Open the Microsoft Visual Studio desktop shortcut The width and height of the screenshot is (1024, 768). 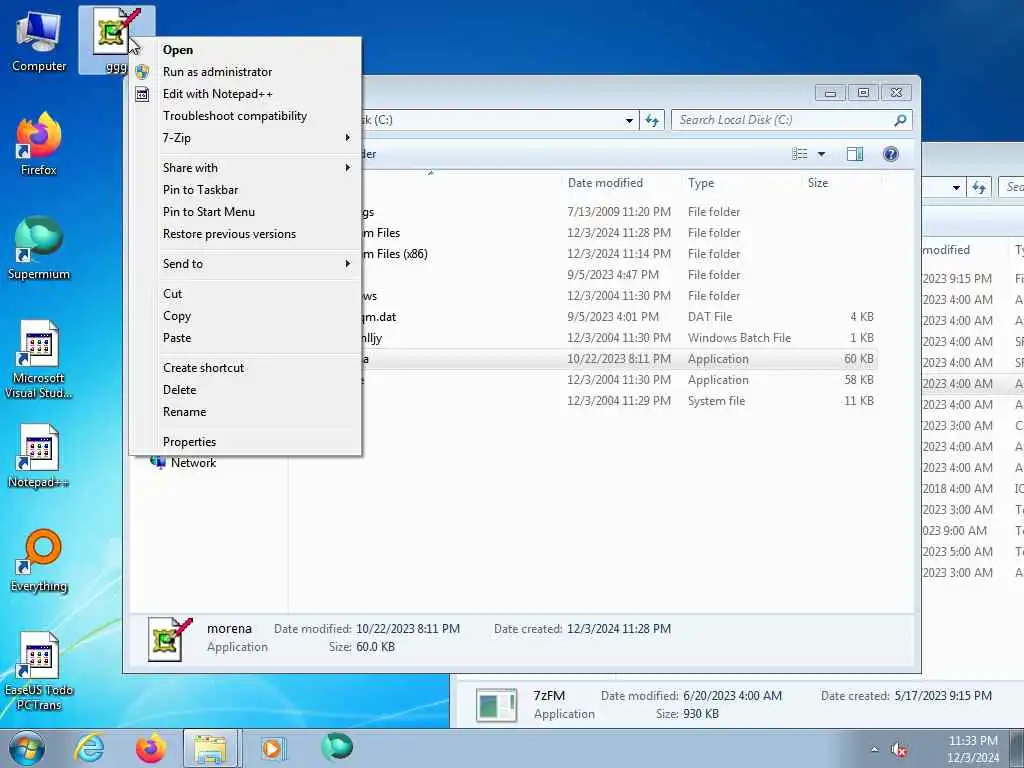(x=39, y=360)
